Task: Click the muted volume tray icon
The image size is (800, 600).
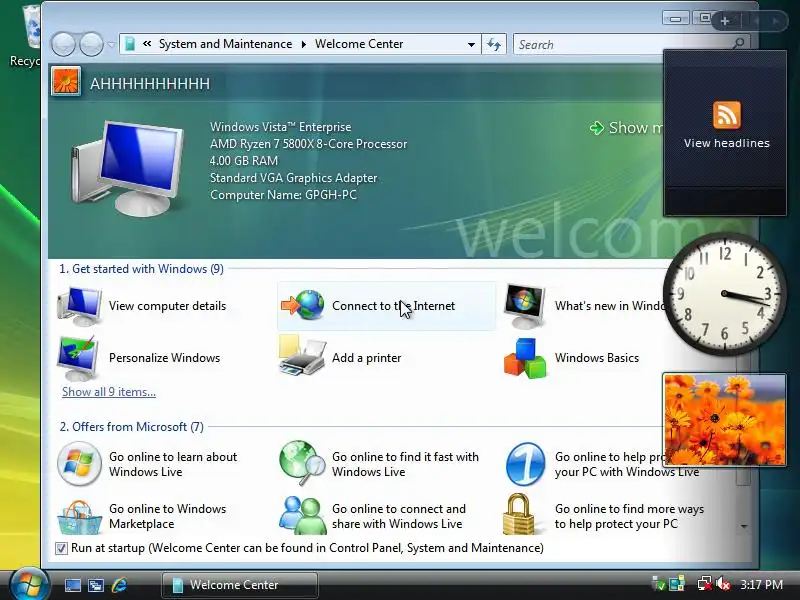Action: click(723, 584)
